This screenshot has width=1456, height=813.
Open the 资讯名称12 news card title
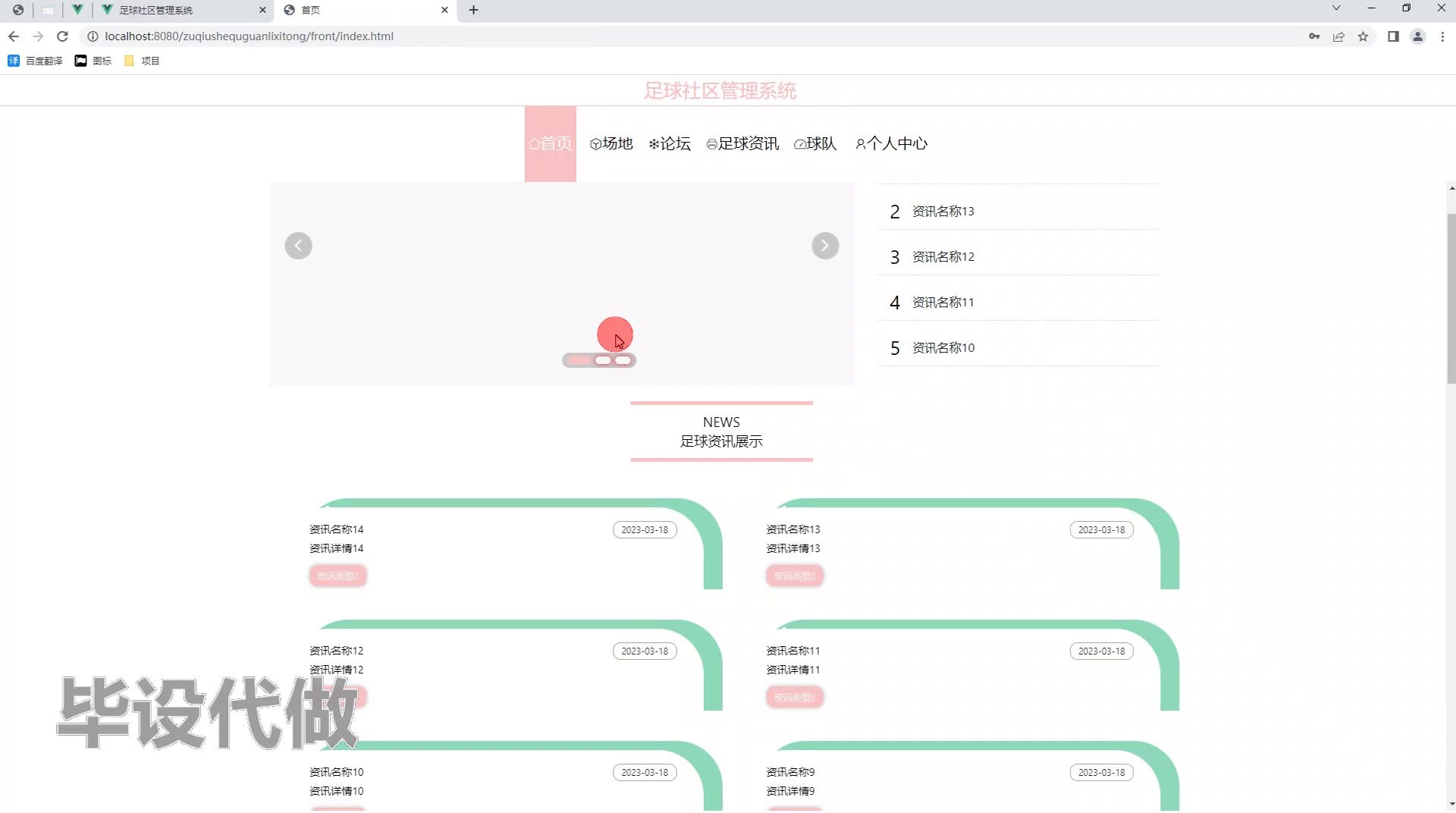click(x=336, y=651)
